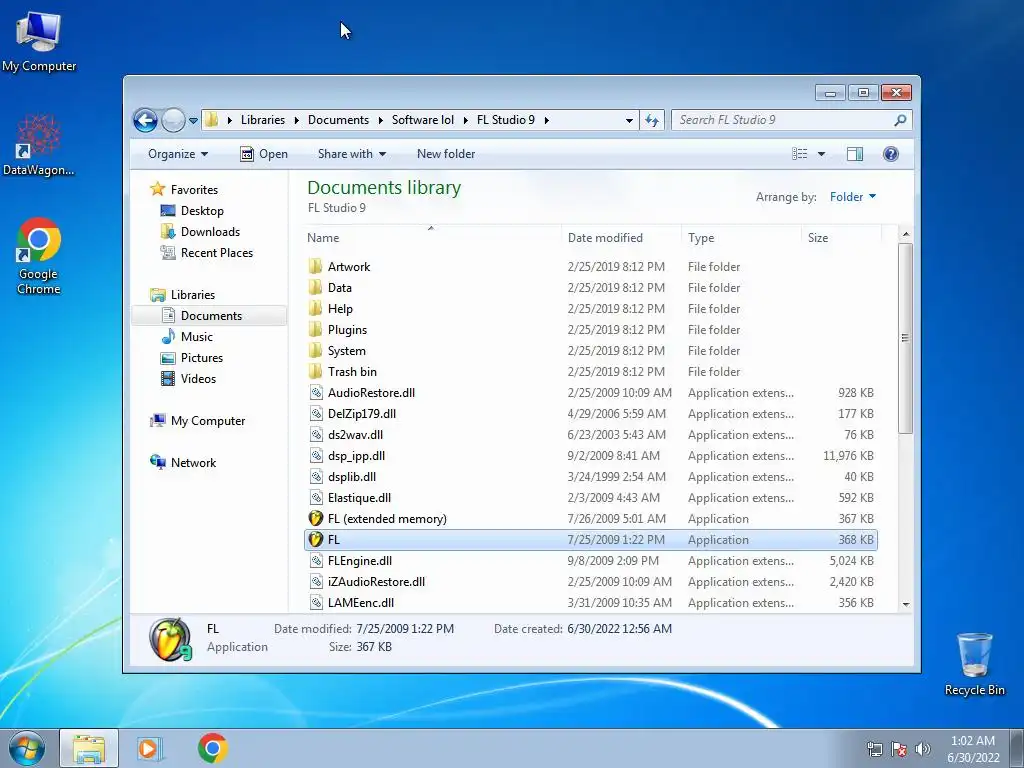This screenshot has height=768, width=1024.
Task: Open the Plugins folder
Action: 347,329
